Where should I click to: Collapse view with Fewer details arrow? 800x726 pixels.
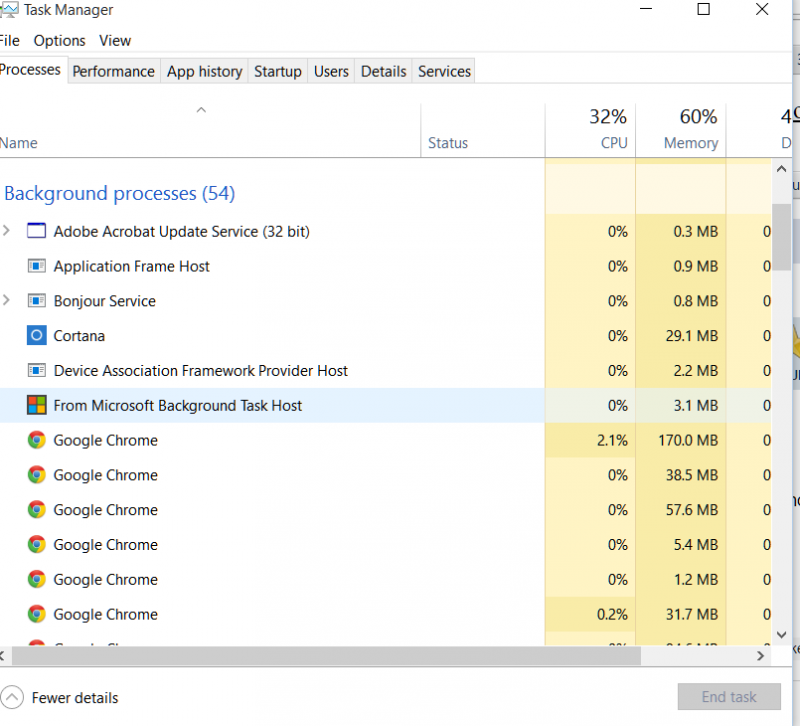coord(12,697)
